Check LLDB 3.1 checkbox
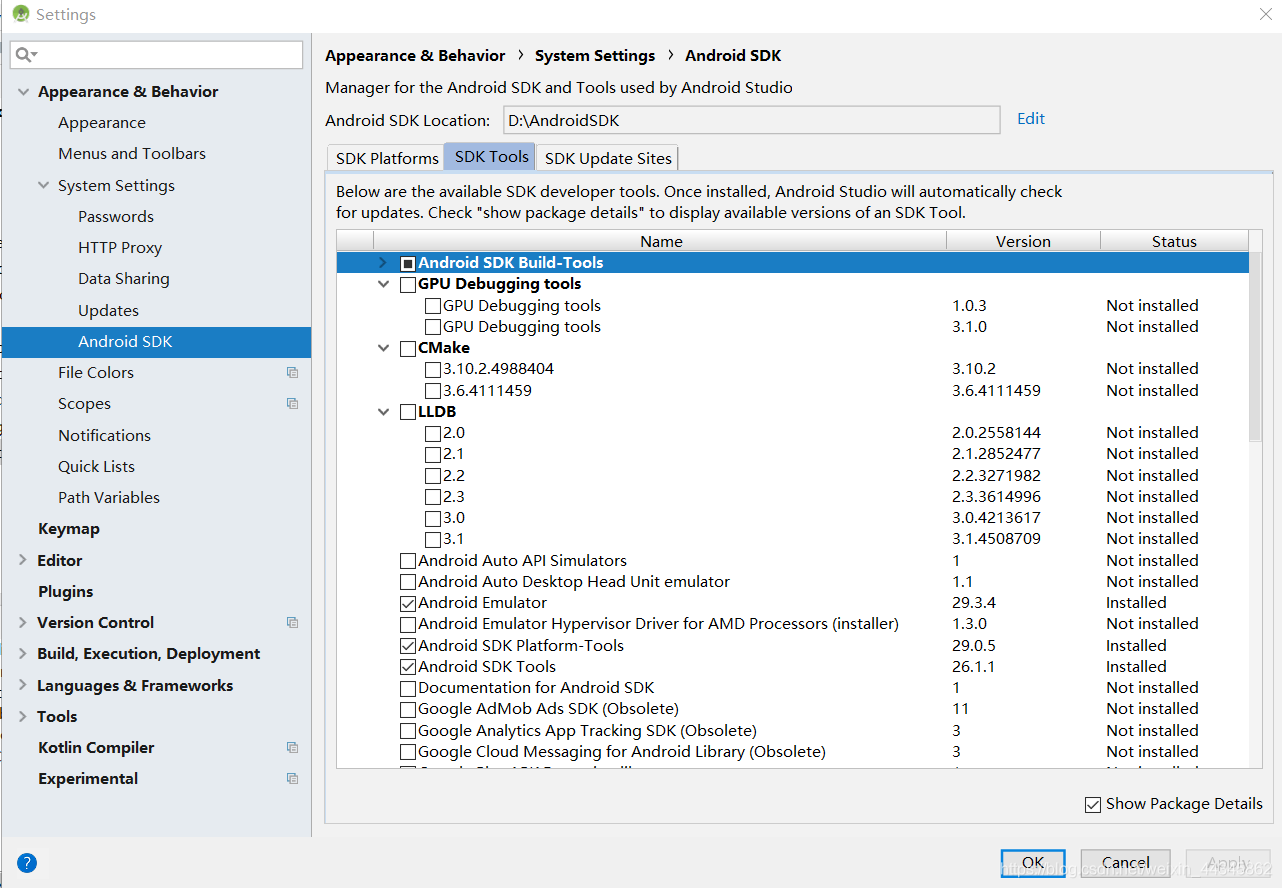Image resolution: width=1282 pixels, height=888 pixels. 432,540
